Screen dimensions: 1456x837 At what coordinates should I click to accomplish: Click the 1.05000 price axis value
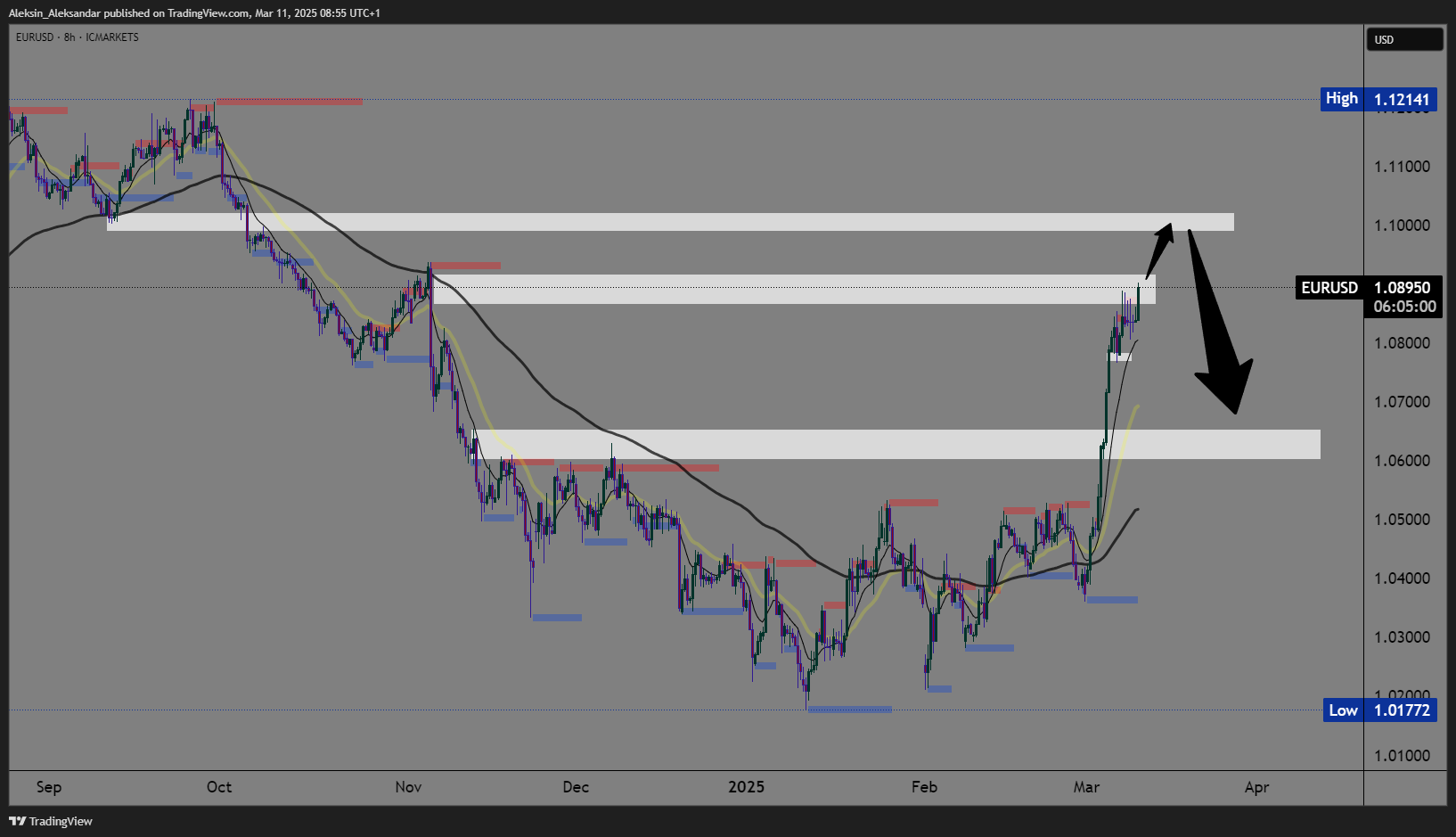(1402, 520)
